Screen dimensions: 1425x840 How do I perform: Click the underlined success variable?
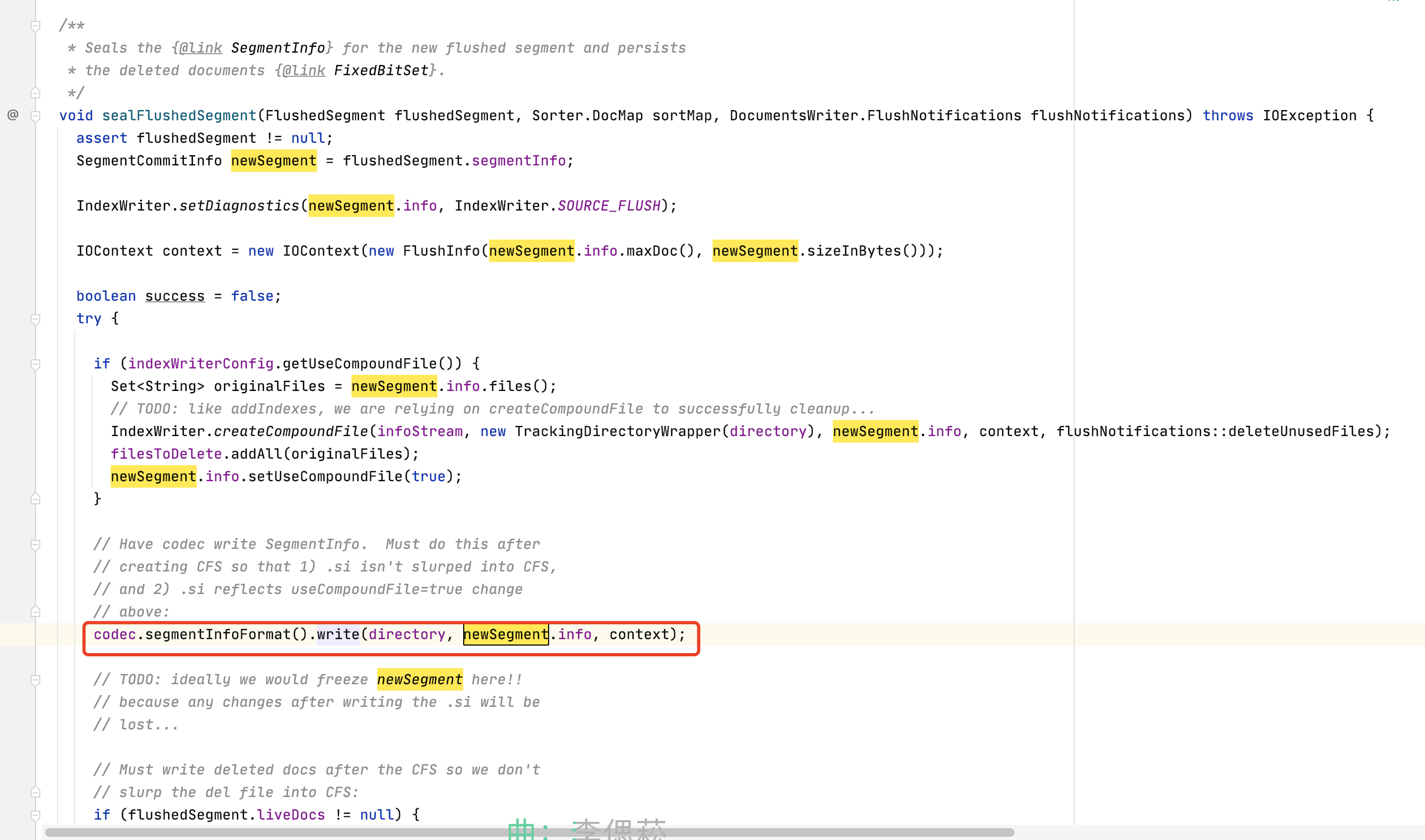point(175,296)
